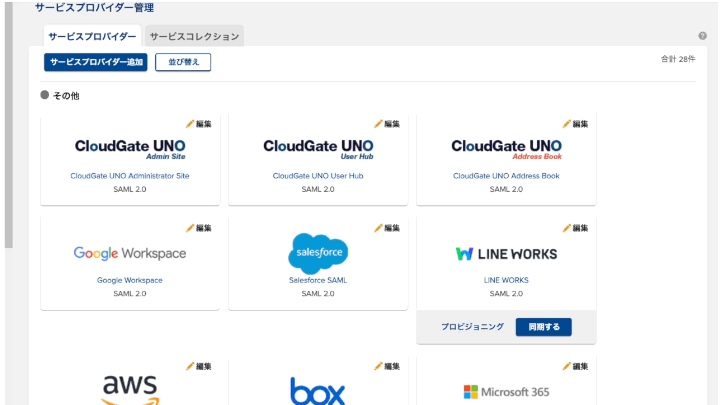This screenshot has height=405, width=720.
Task: Click the サービスプロバイダー管理 page title
Action: click(x=94, y=8)
